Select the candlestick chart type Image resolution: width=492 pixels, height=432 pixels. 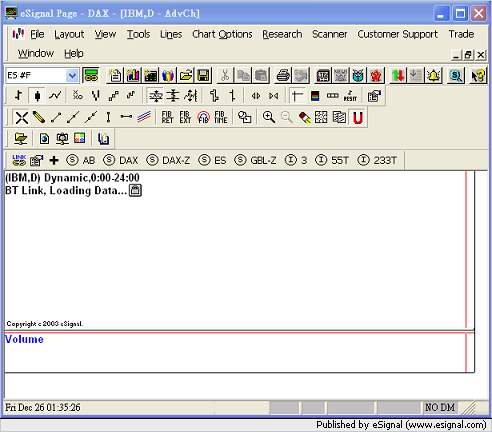[37, 96]
